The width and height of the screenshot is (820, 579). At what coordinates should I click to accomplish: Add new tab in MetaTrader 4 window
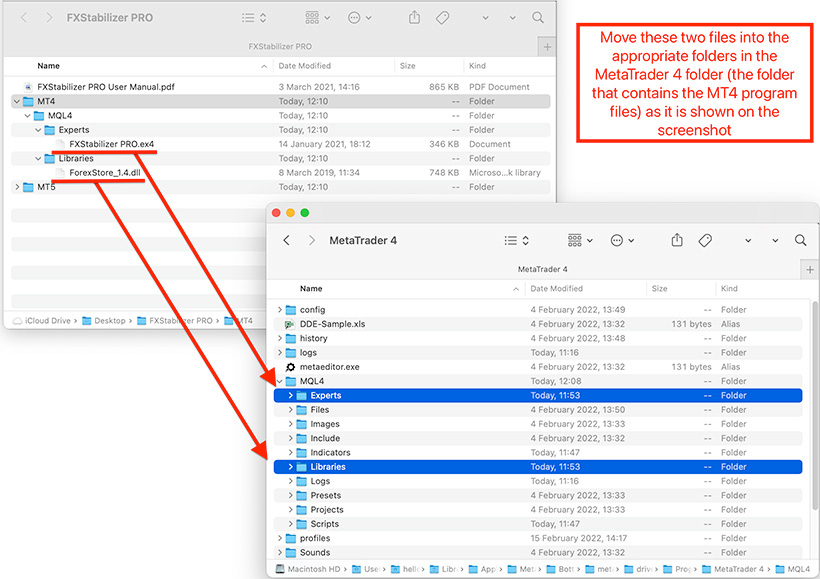coord(810,270)
